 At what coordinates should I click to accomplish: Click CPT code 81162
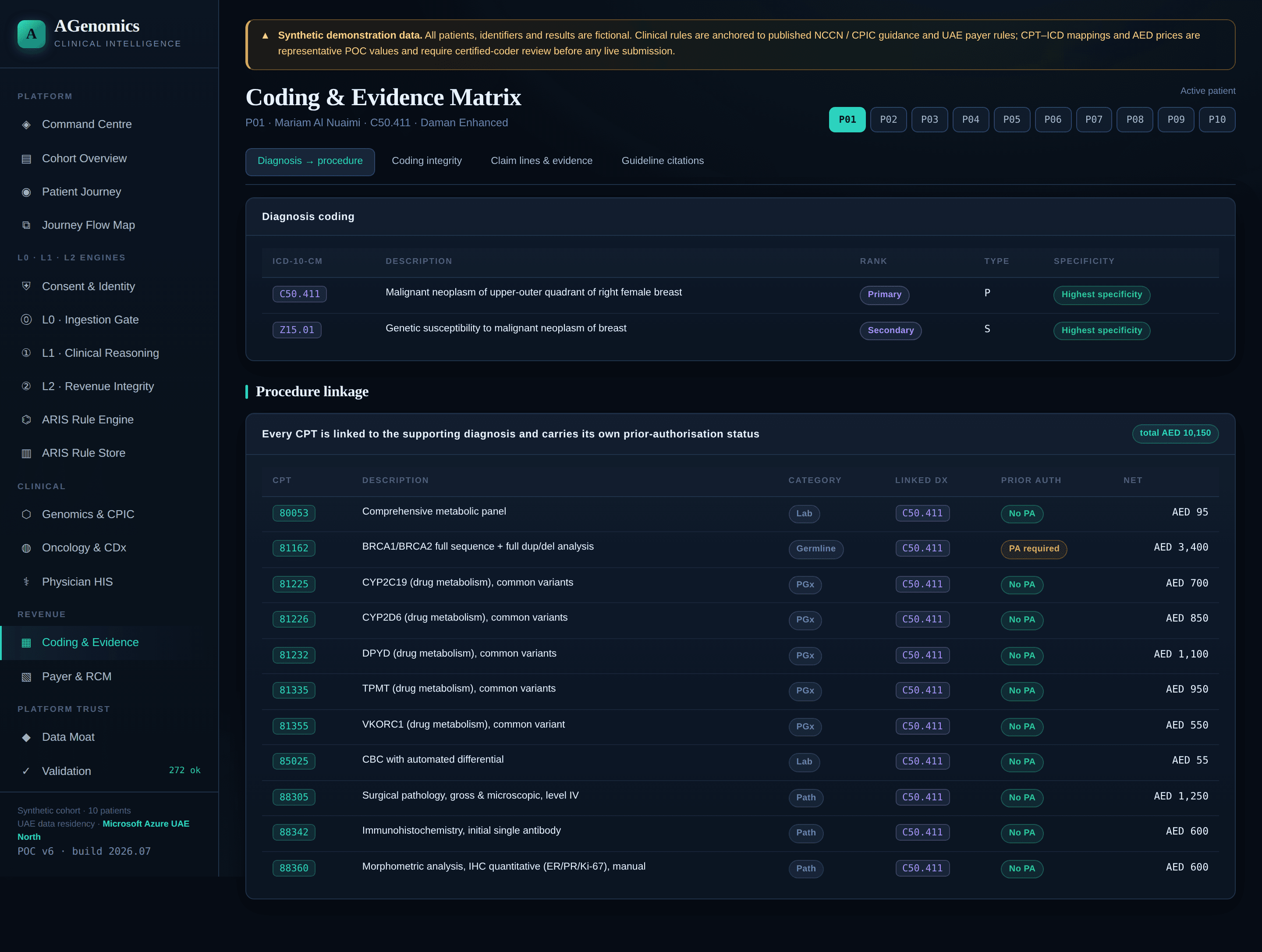click(x=294, y=548)
